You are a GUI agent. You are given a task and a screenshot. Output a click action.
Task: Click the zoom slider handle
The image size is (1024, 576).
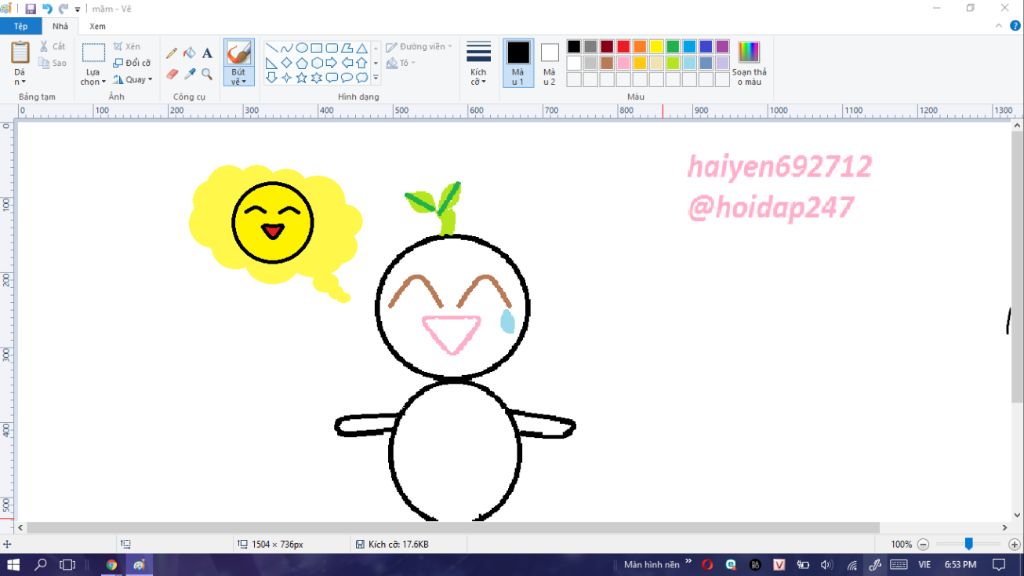pos(968,544)
